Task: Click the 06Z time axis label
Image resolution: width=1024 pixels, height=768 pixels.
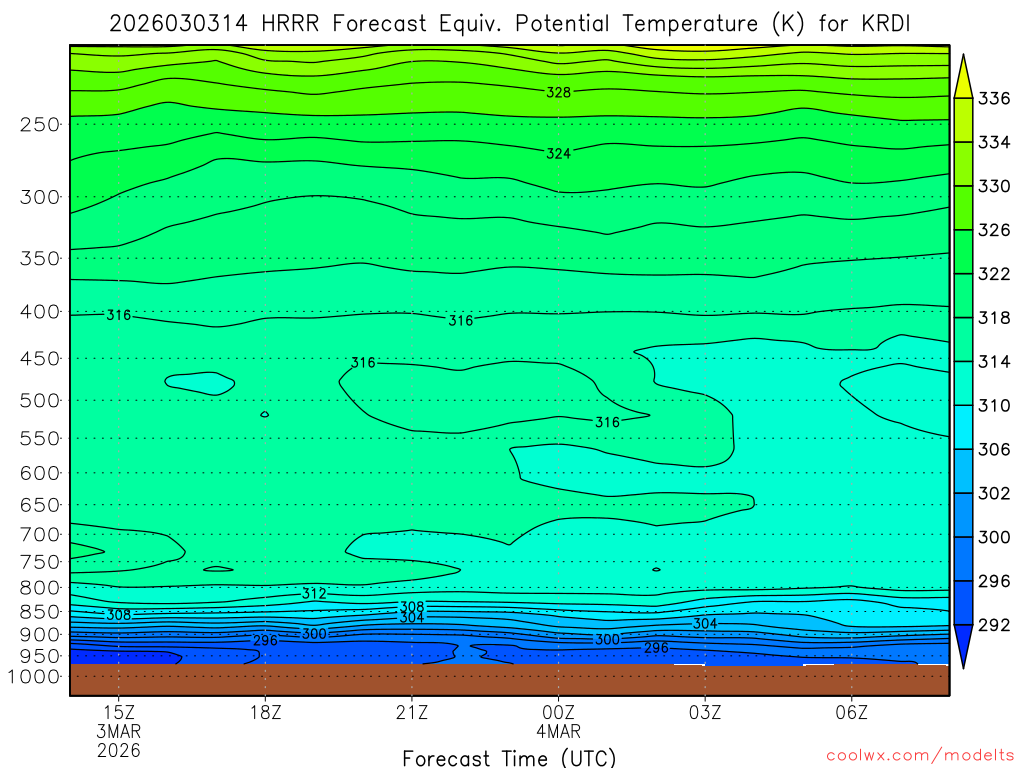Action: pyautogui.click(x=852, y=712)
